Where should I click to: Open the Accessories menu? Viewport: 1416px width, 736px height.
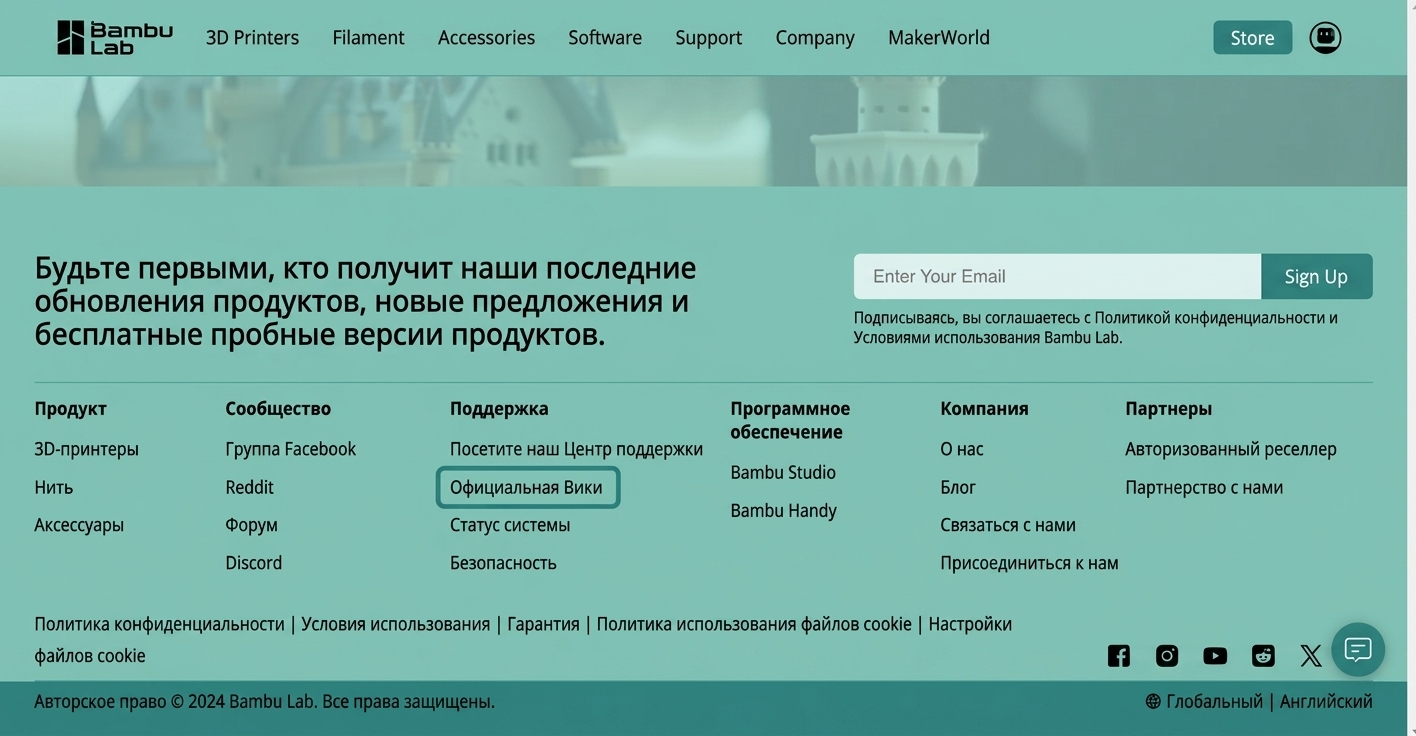coord(486,38)
